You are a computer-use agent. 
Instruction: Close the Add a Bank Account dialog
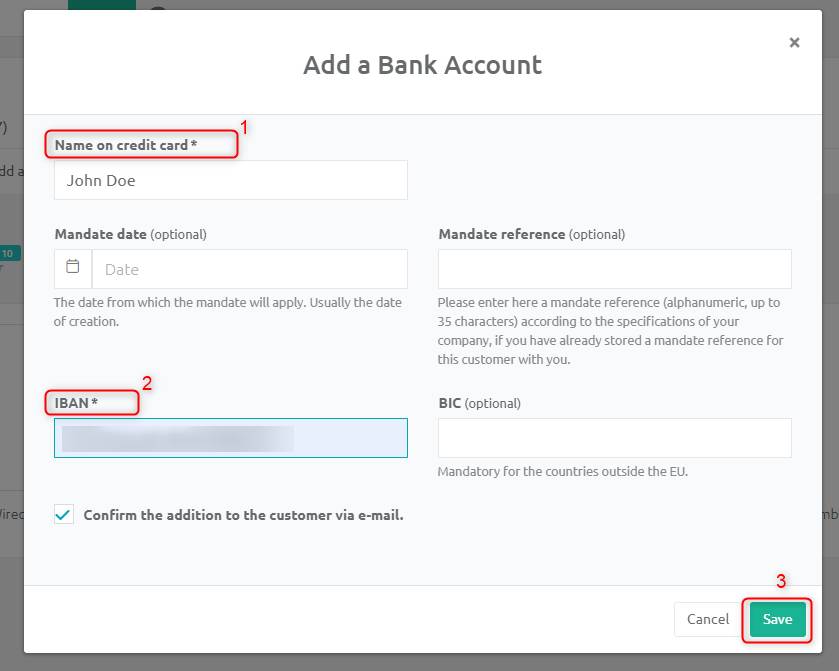tap(794, 43)
